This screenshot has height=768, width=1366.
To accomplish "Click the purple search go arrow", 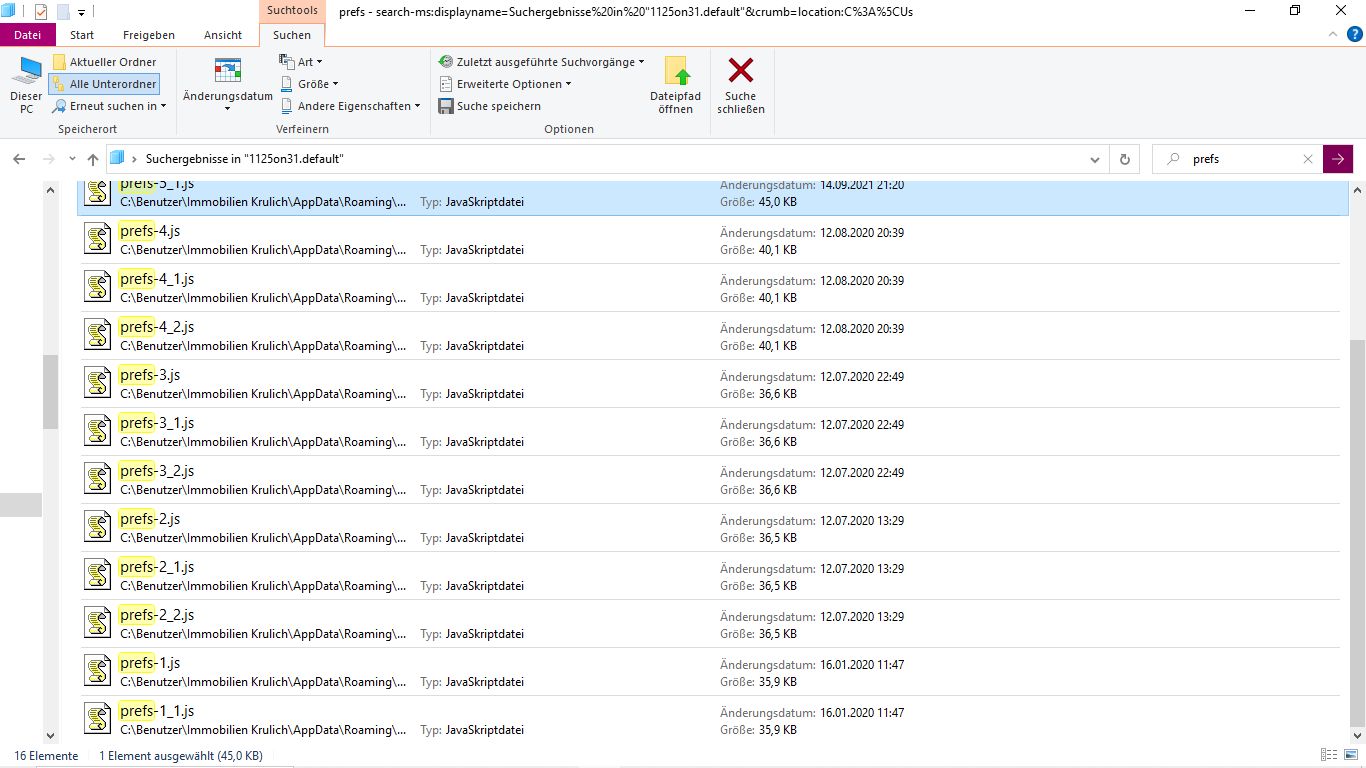I will 1338,159.
